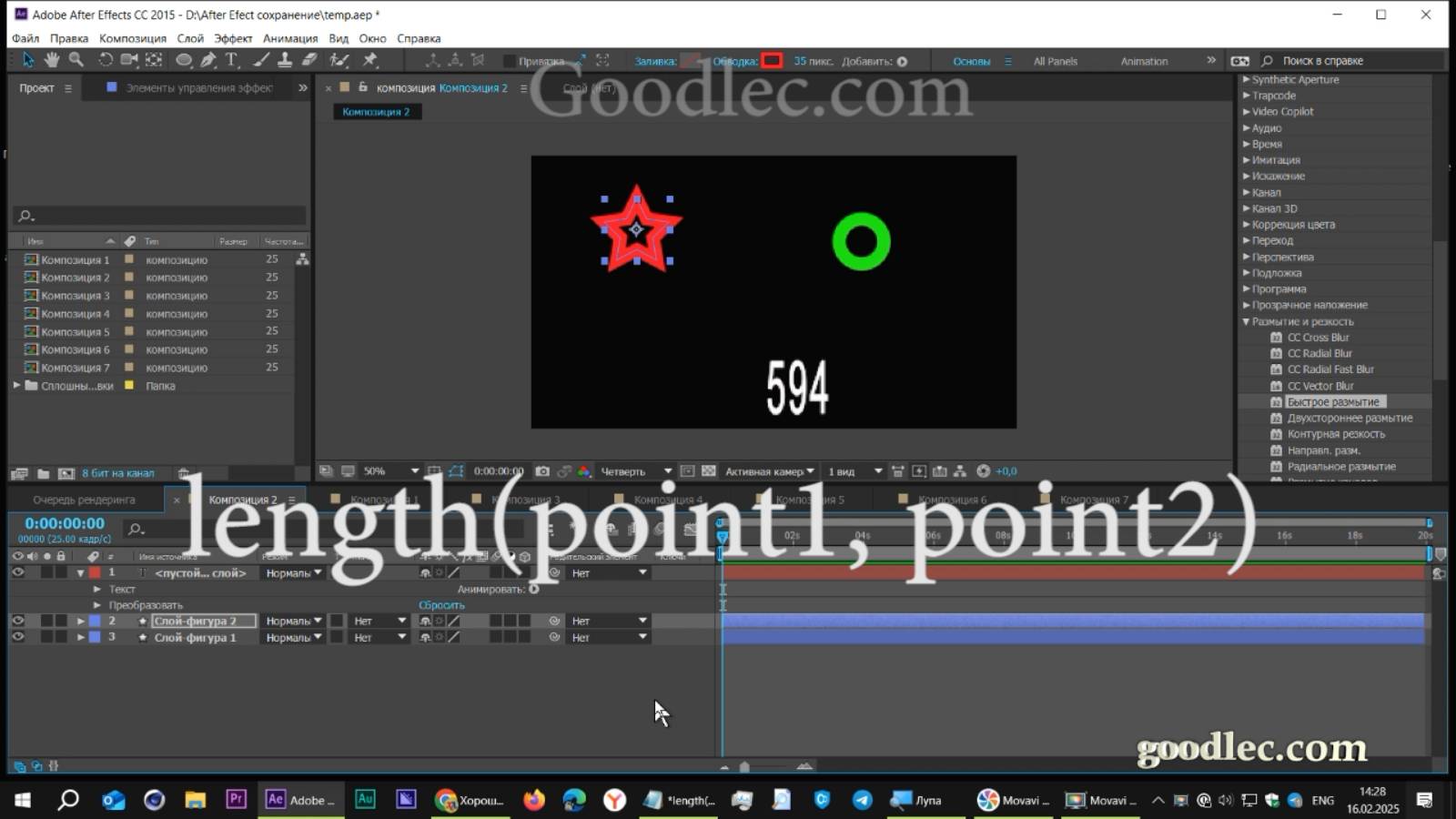This screenshot has width=1456, height=819.
Task: Open the Композиция menu
Action: click(x=133, y=38)
